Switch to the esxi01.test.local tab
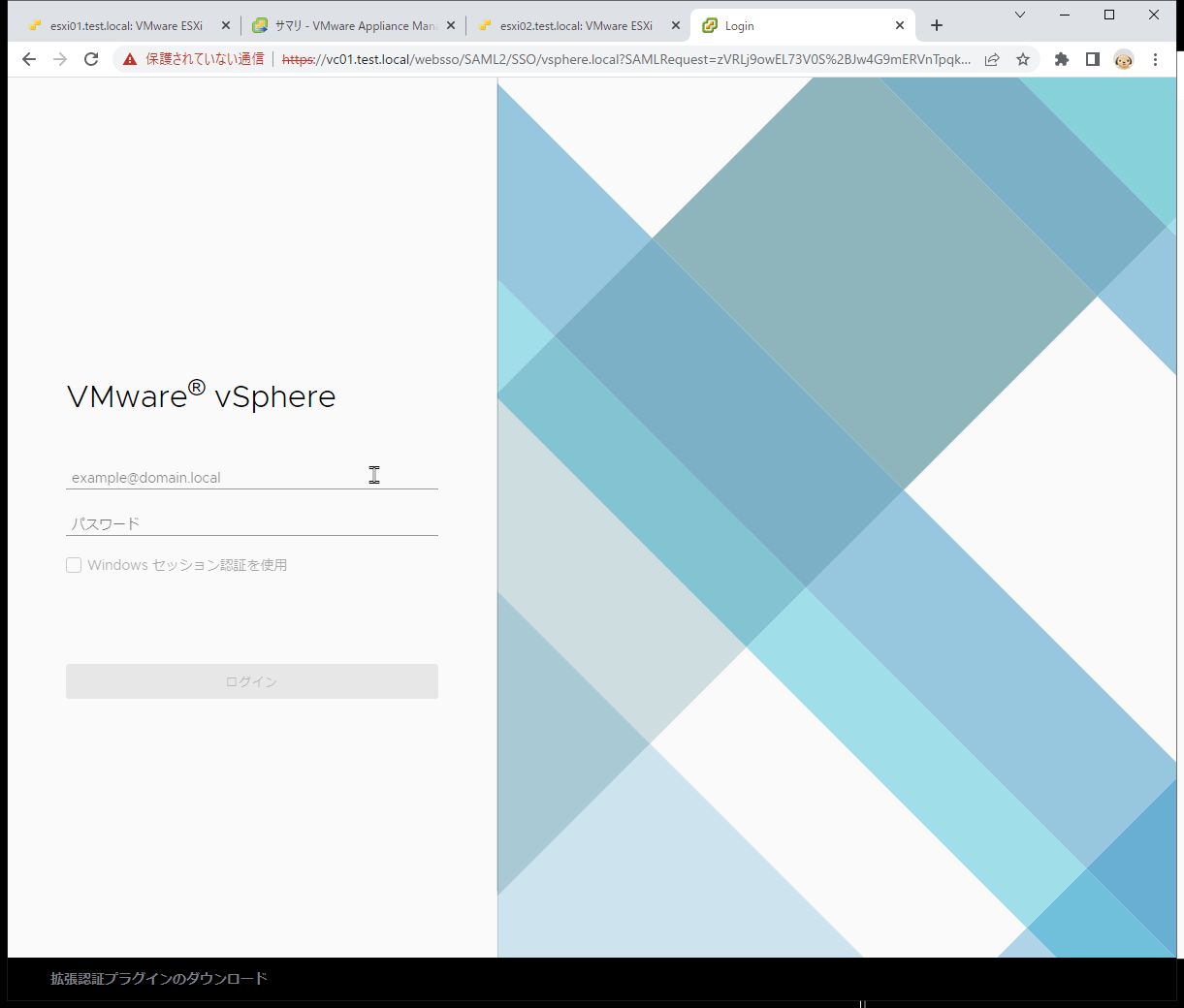 [126, 26]
